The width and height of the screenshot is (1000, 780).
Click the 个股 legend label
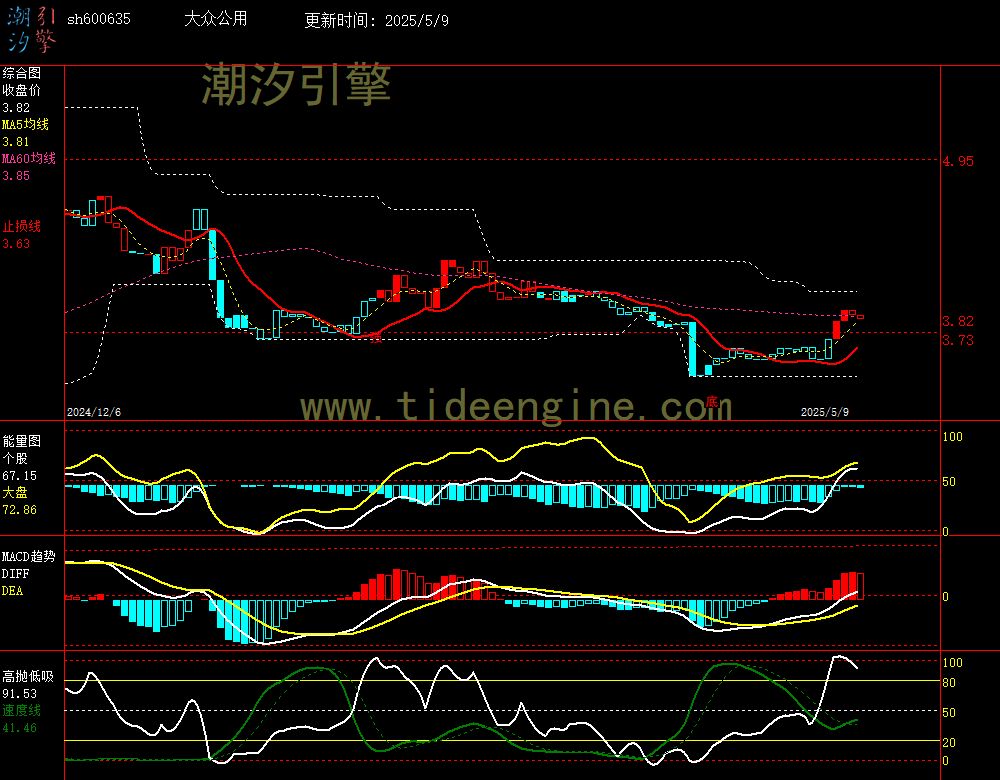[15, 459]
